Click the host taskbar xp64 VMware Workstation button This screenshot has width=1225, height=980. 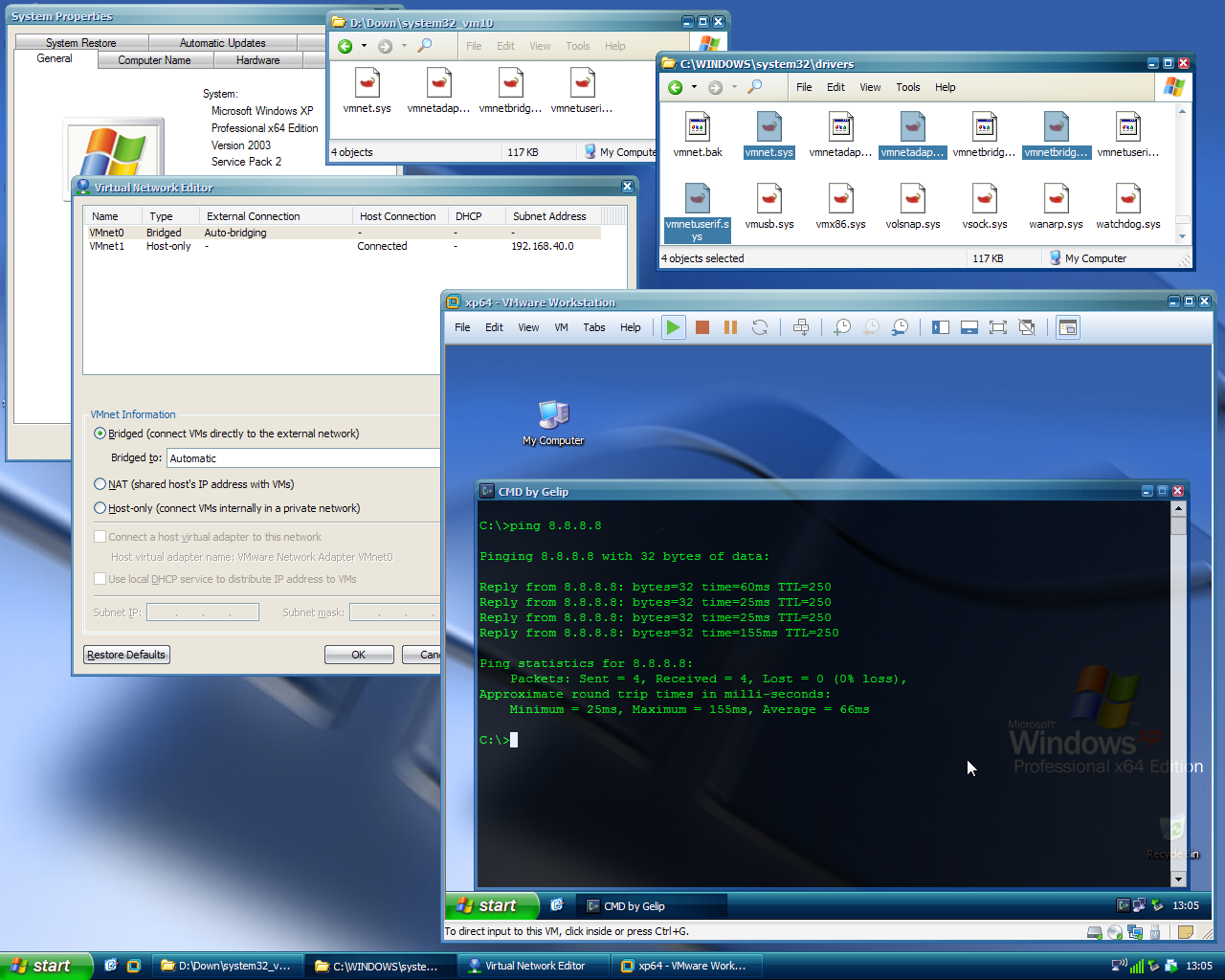coord(685,966)
